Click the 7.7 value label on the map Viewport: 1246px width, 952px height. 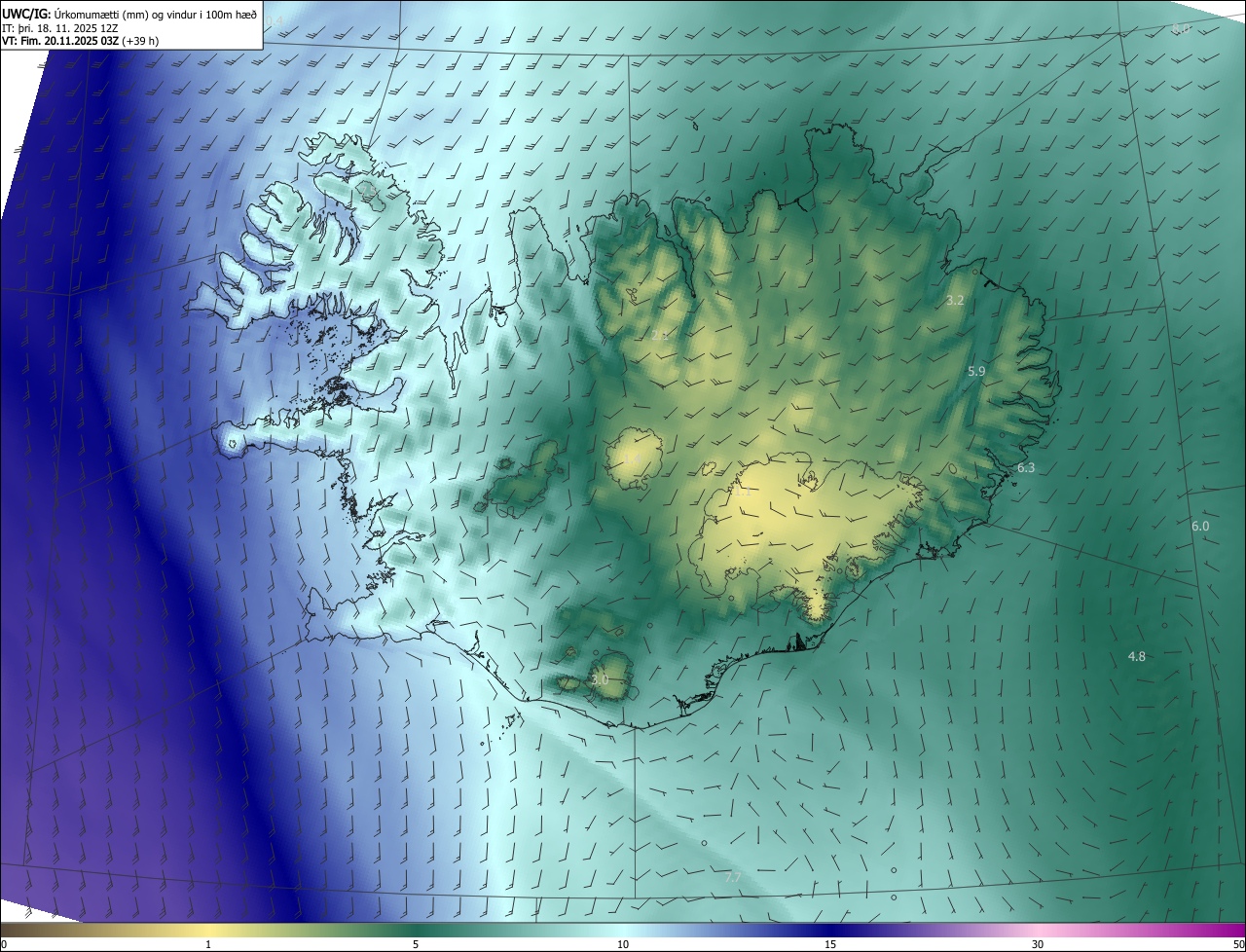(x=733, y=878)
